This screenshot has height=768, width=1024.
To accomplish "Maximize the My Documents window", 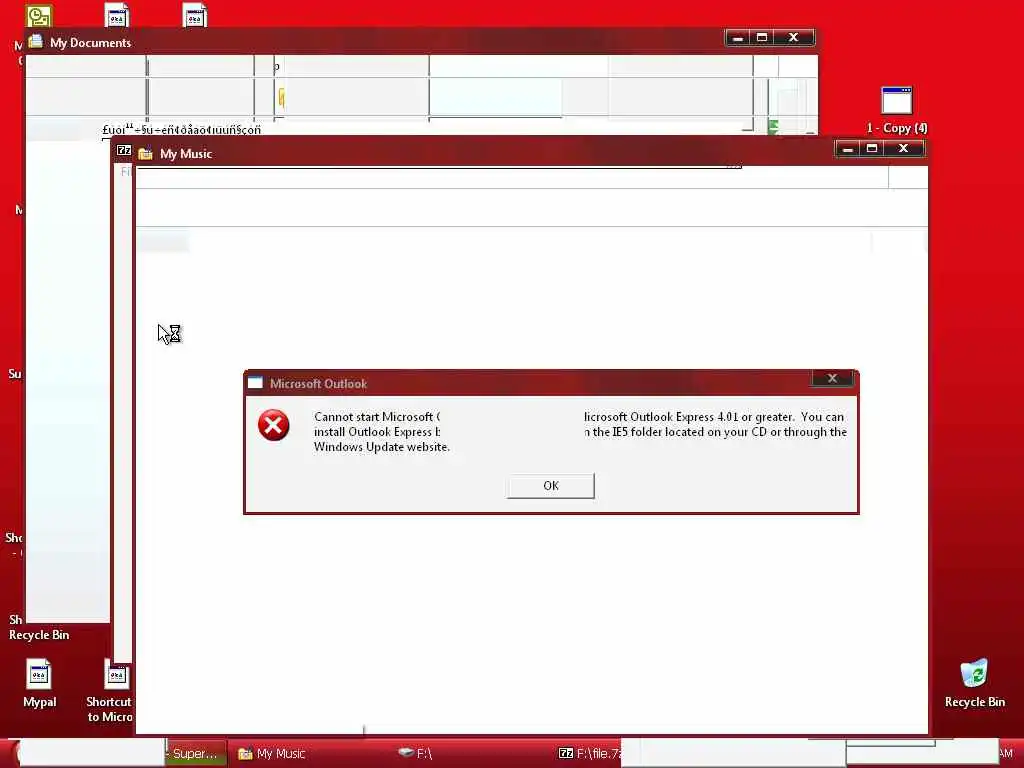I will click(762, 38).
